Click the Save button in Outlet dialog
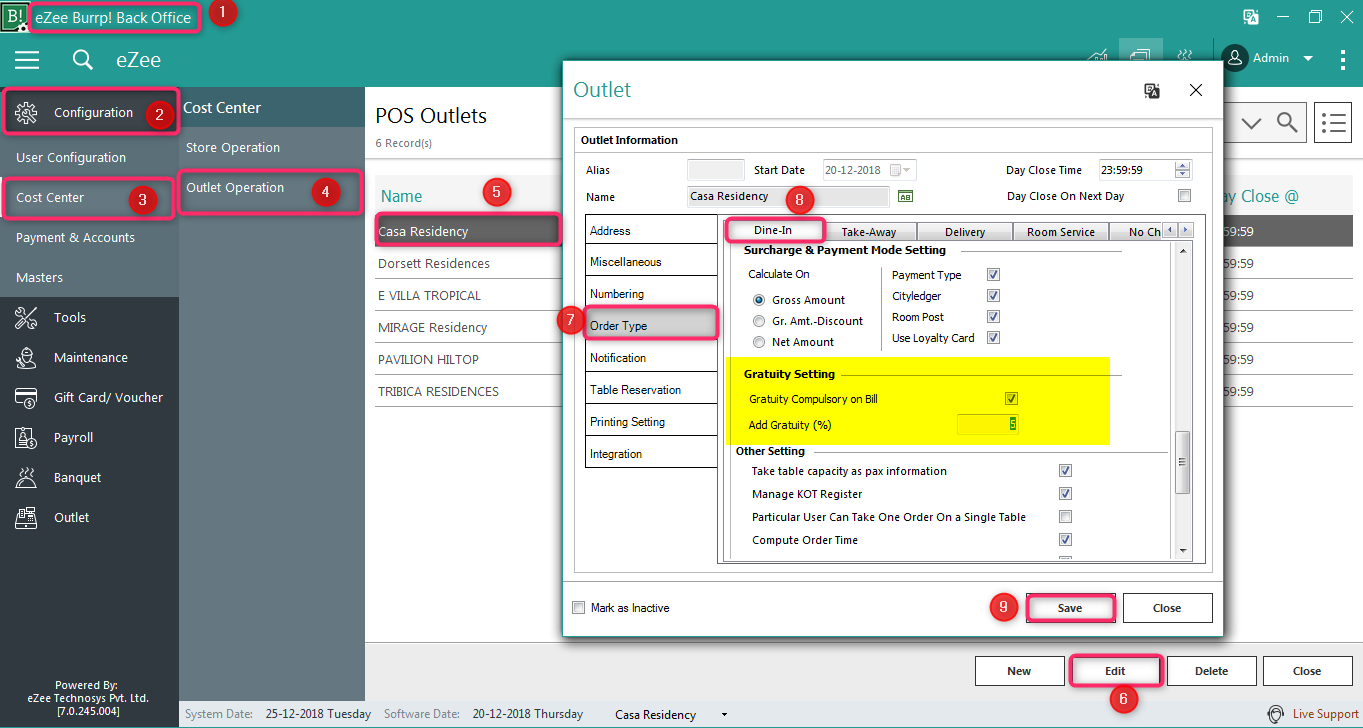 coord(1070,608)
